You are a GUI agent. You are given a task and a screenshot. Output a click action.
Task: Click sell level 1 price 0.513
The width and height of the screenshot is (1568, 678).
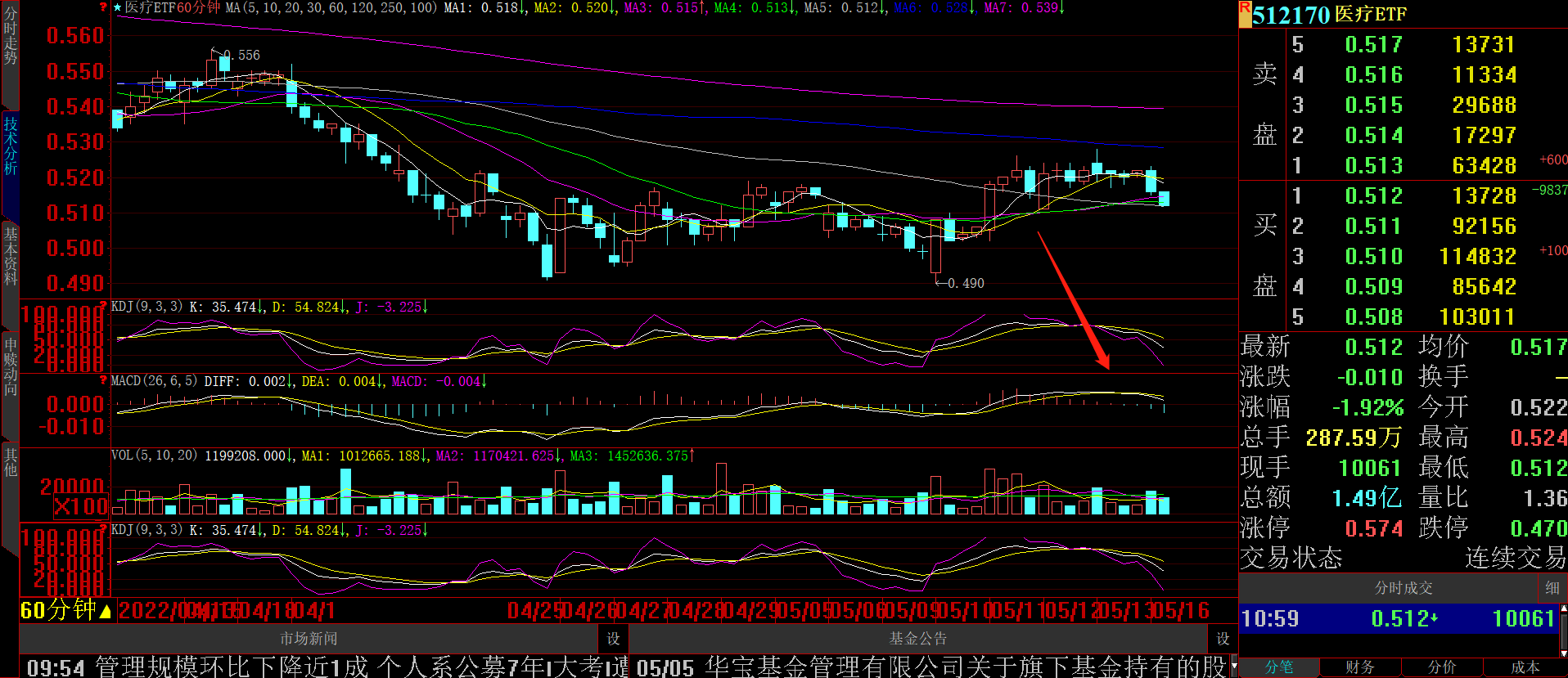pos(1373,166)
